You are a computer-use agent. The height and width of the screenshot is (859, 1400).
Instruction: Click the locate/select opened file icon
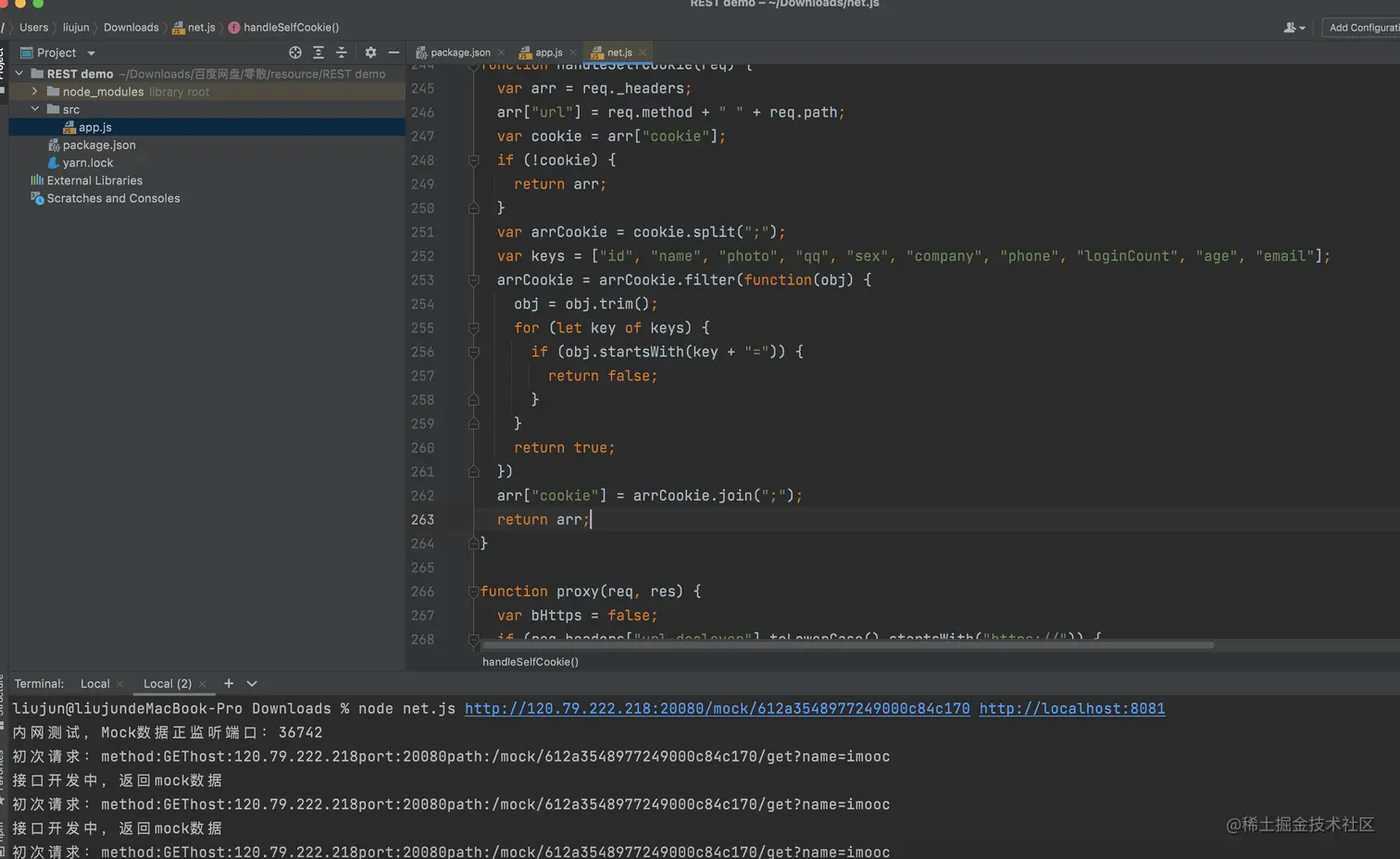pyautogui.click(x=295, y=53)
